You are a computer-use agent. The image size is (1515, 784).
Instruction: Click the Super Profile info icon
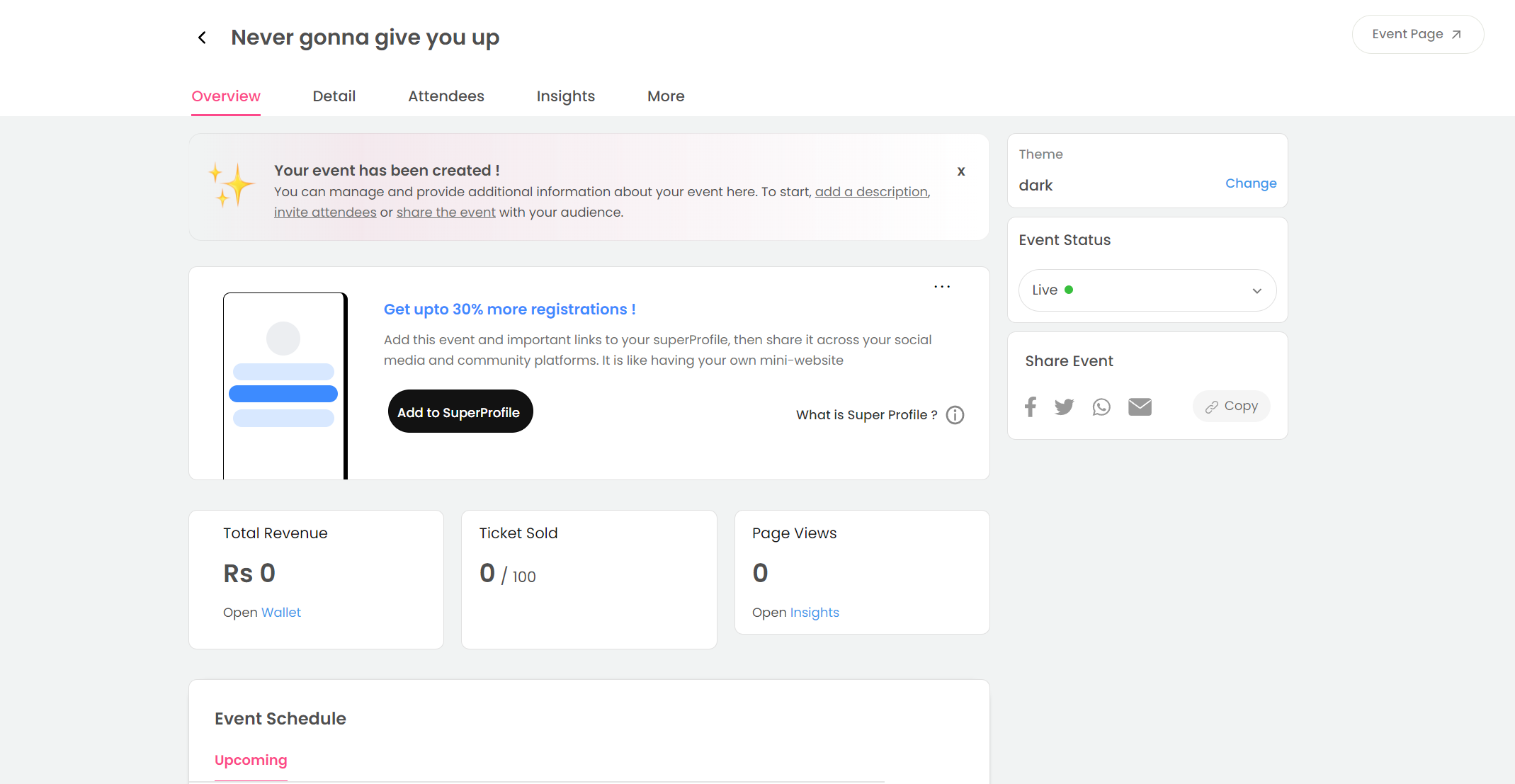[x=955, y=415]
